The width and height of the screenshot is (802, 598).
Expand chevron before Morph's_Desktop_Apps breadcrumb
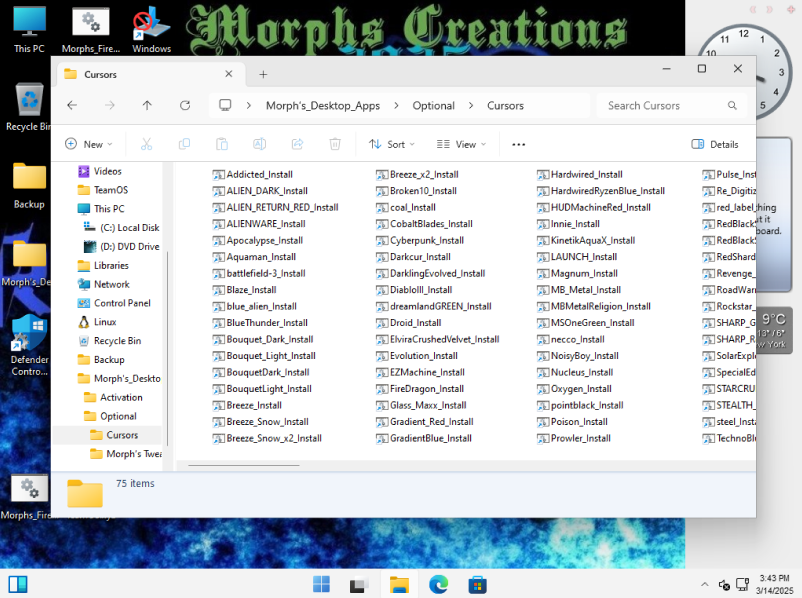click(249, 105)
